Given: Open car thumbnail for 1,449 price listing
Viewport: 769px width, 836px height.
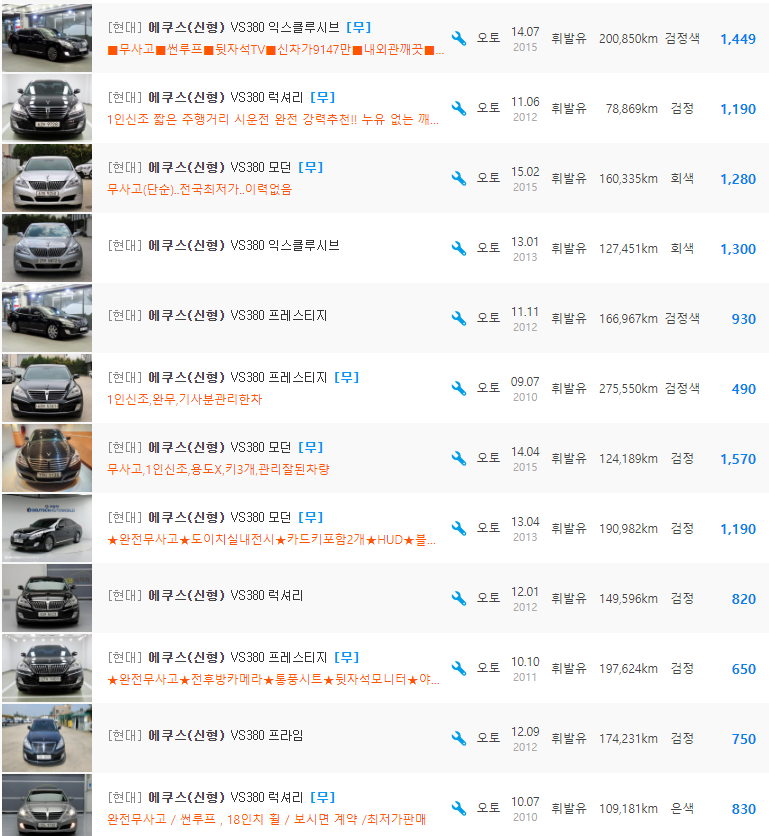Looking at the screenshot, I should tap(47, 38).
